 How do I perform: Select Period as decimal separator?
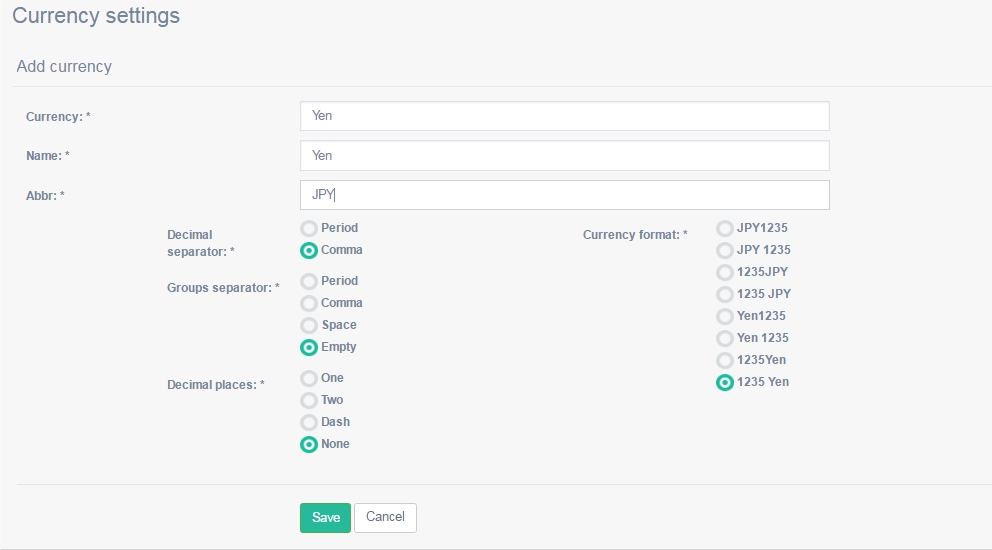click(309, 228)
